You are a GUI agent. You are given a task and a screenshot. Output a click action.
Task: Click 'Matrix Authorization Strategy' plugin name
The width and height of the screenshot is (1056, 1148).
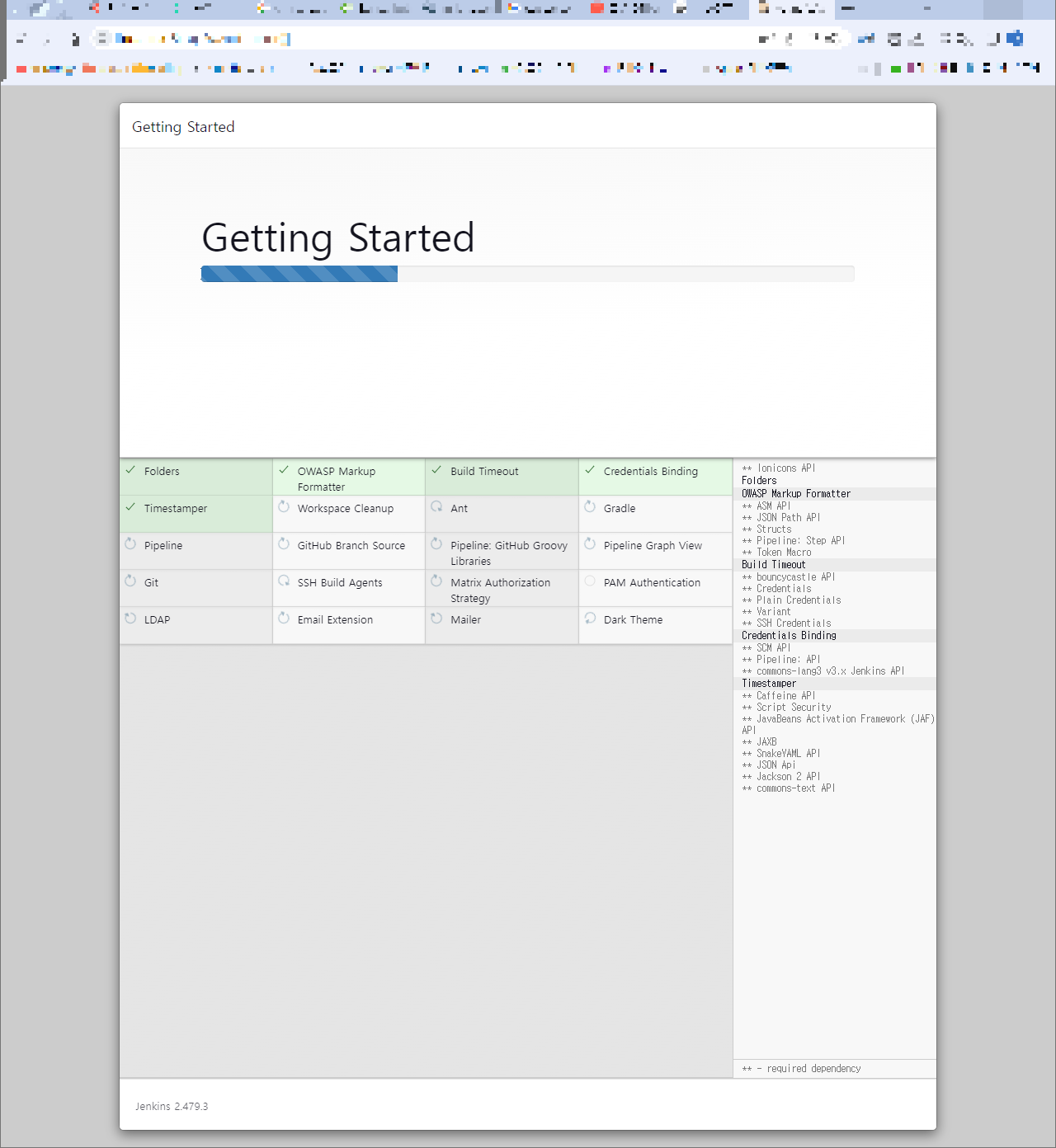click(x=500, y=590)
